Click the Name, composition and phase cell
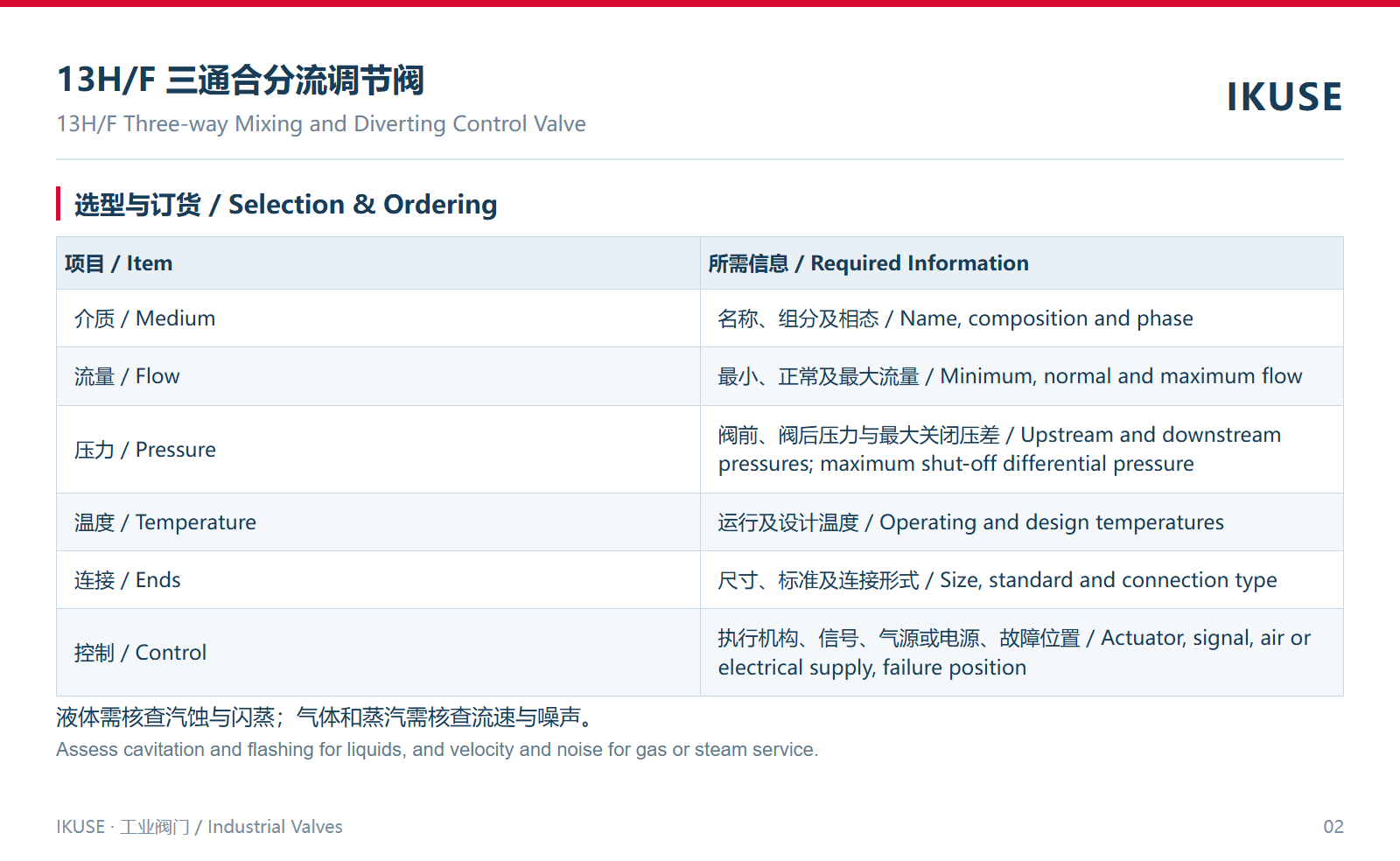 (1022, 318)
